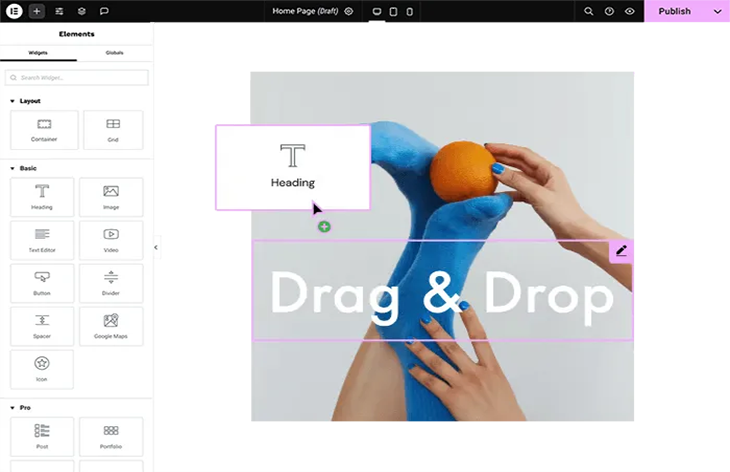Switch to the Globals tab

tap(114, 52)
